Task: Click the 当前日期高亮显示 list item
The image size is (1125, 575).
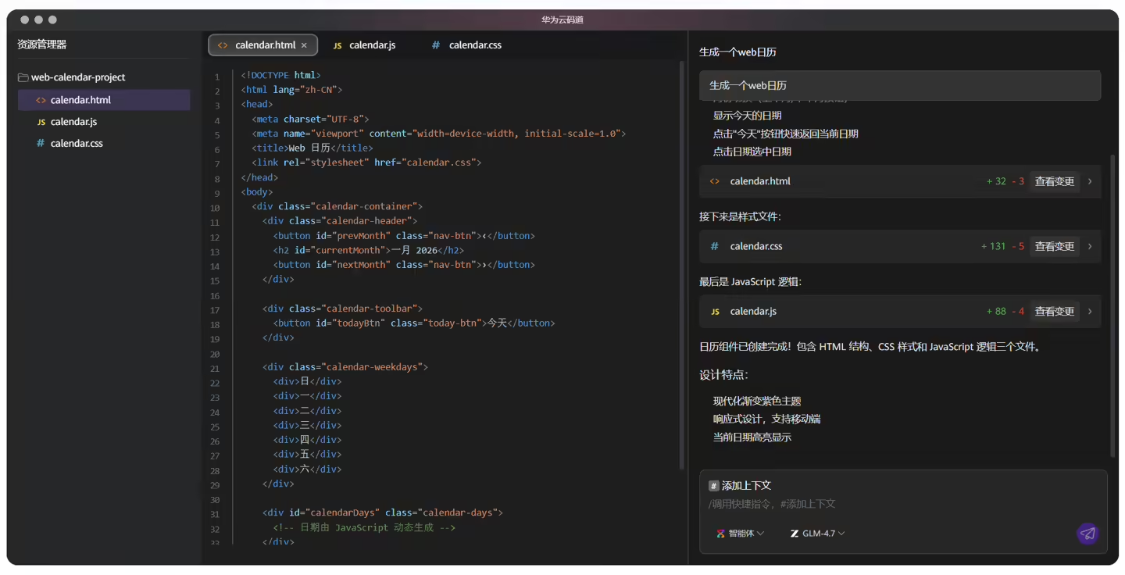Action: click(752, 437)
